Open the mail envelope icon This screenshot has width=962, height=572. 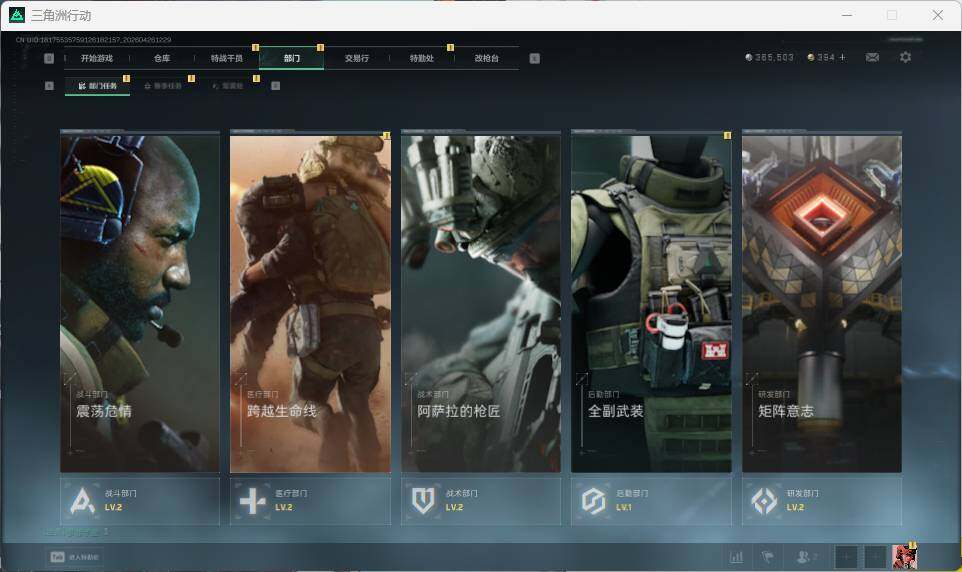coord(872,57)
